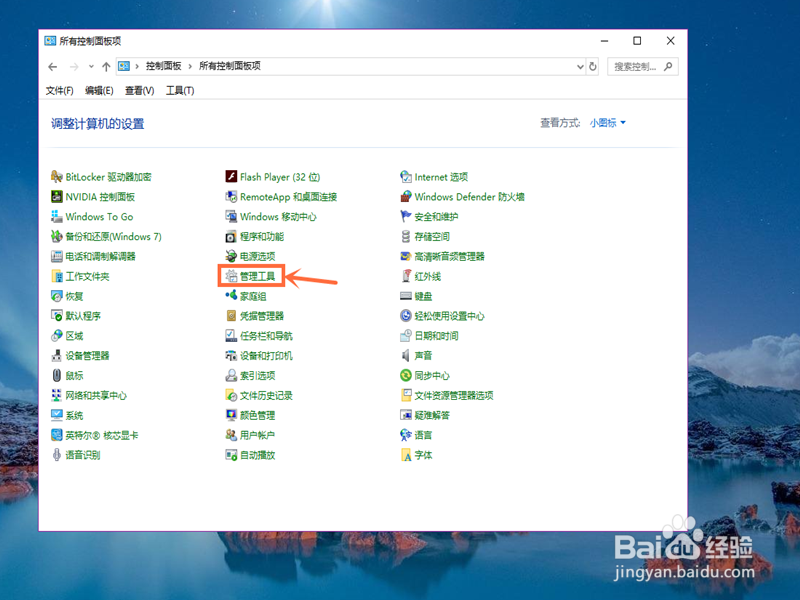Click the 程序和功能 icon
This screenshot has width=800, height=600.
click(231, 236)
